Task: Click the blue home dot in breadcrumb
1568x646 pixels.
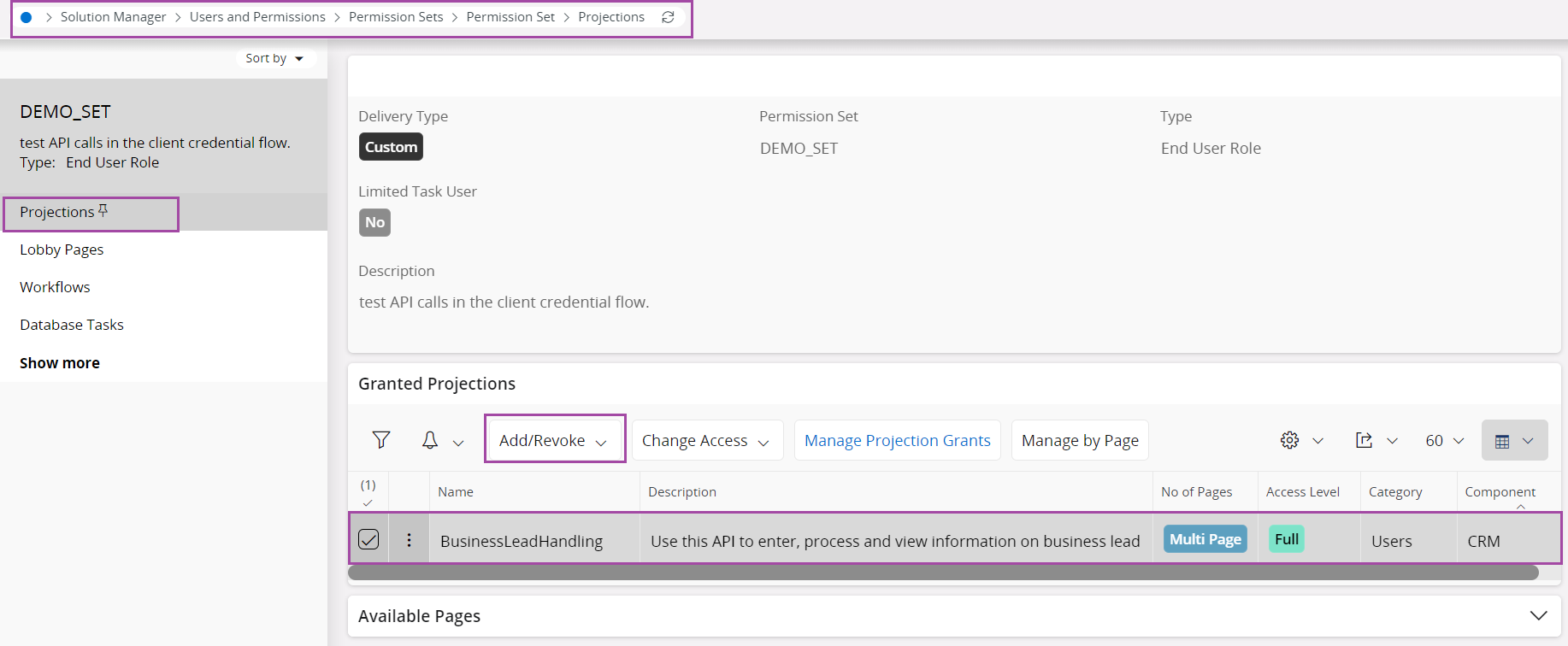Action: pyautogui.click(x=27, y=17)
